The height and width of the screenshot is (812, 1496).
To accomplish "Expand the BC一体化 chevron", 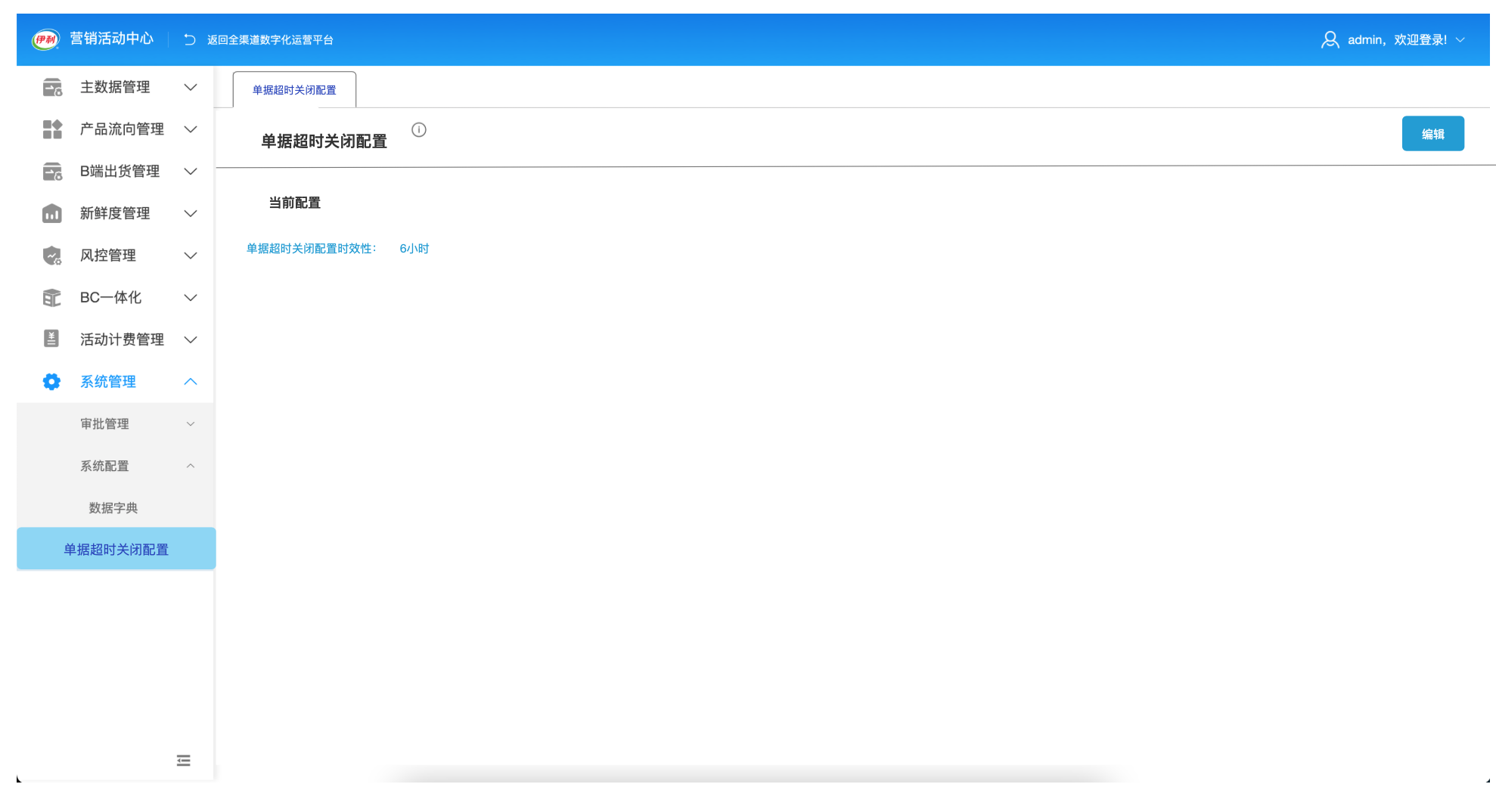I will pyautogui.click(x=191, y=298).
